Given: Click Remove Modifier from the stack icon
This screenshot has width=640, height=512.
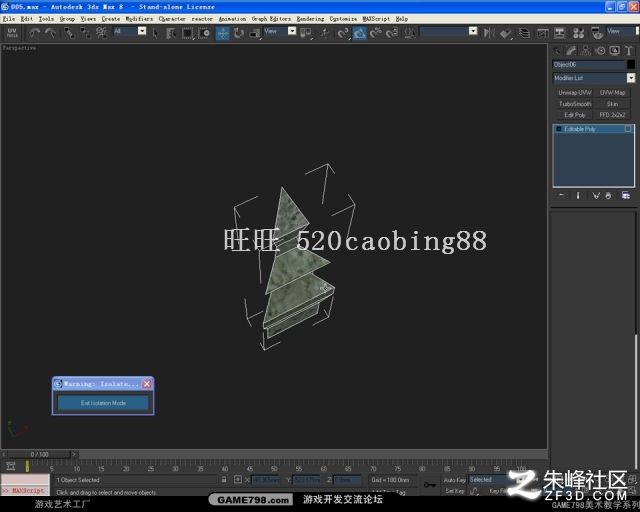Looking at the screenshot, I should click(x=608, y=196).
